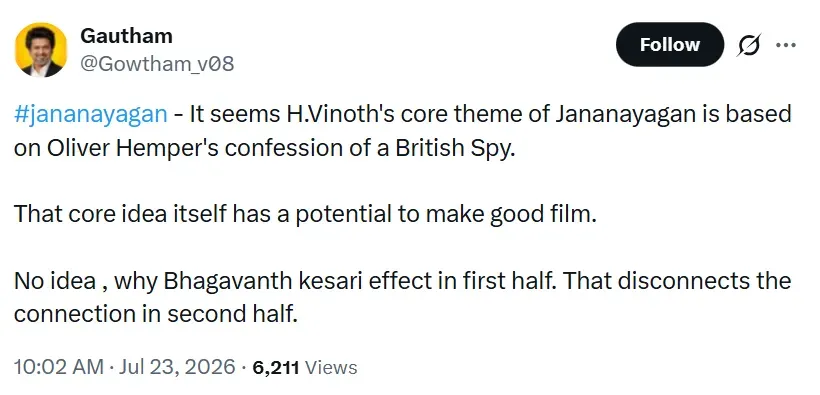The image size is (820, 395).
Task: Click the grey Views label
Action: tap(331, 368)
